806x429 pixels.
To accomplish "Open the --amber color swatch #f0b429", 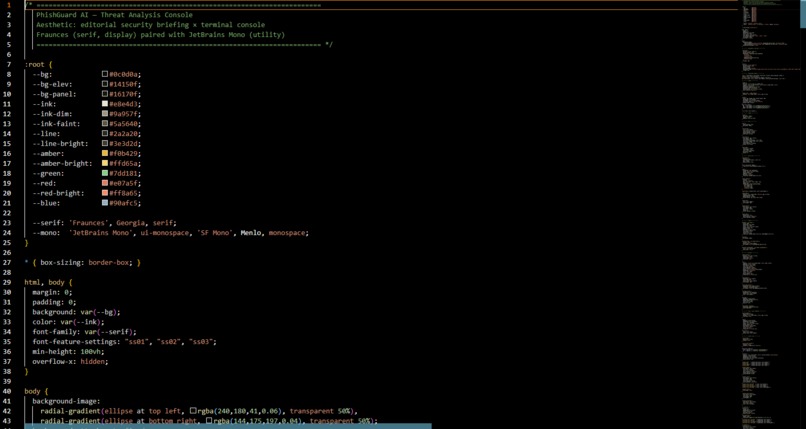I will coord(105,153).
